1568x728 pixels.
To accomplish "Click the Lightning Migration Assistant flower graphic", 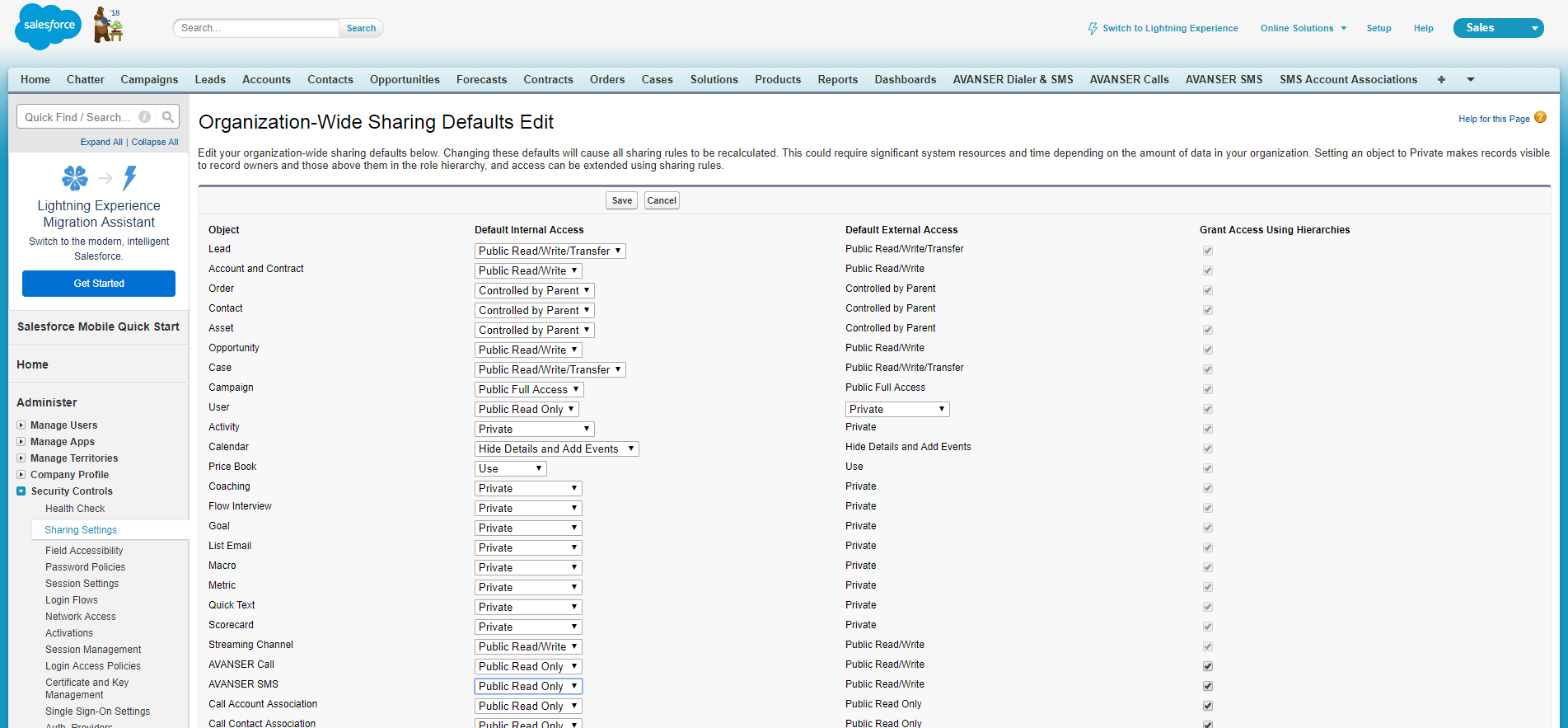I will point(75,177).
